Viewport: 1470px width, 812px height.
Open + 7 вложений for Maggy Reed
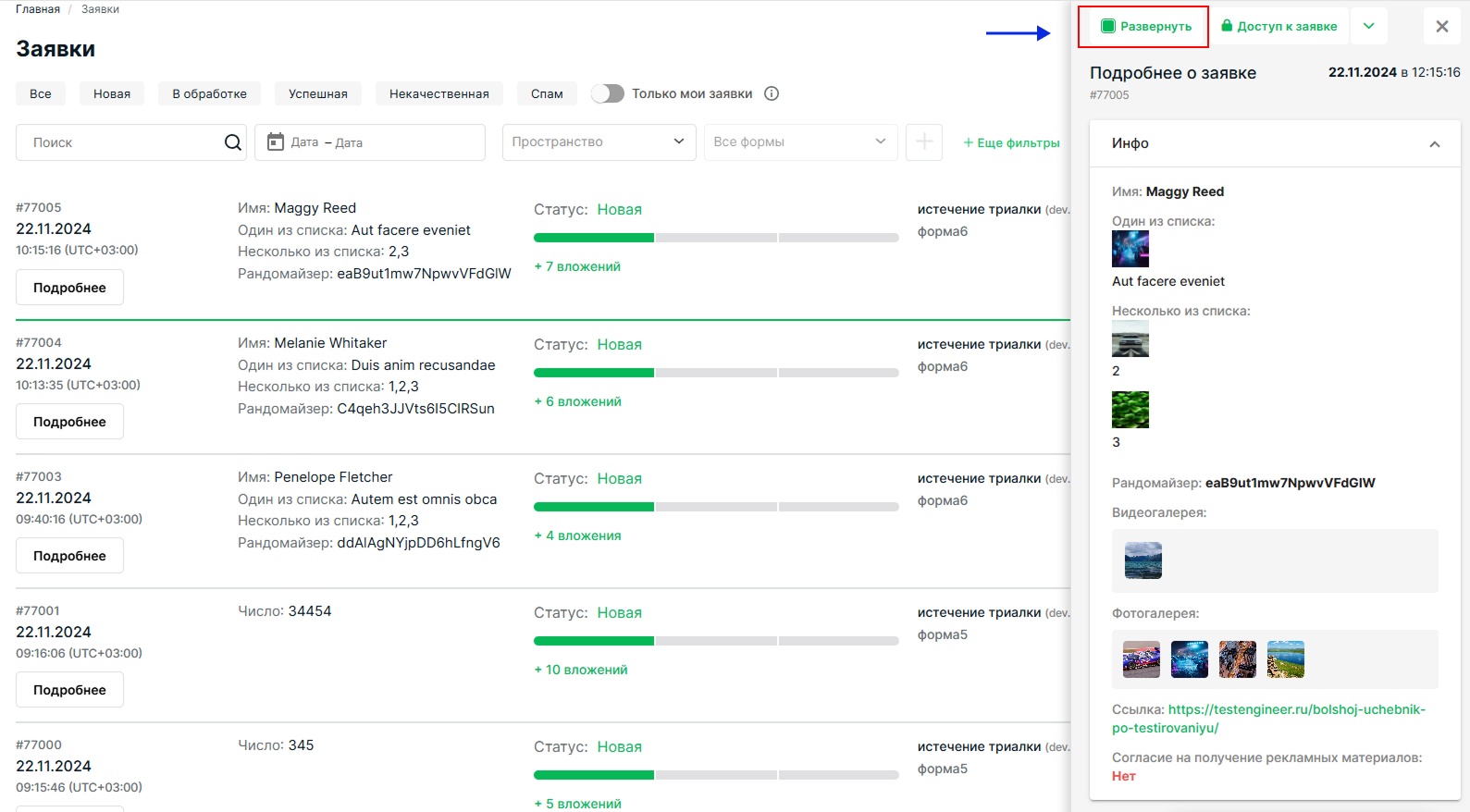pos(577,266)
